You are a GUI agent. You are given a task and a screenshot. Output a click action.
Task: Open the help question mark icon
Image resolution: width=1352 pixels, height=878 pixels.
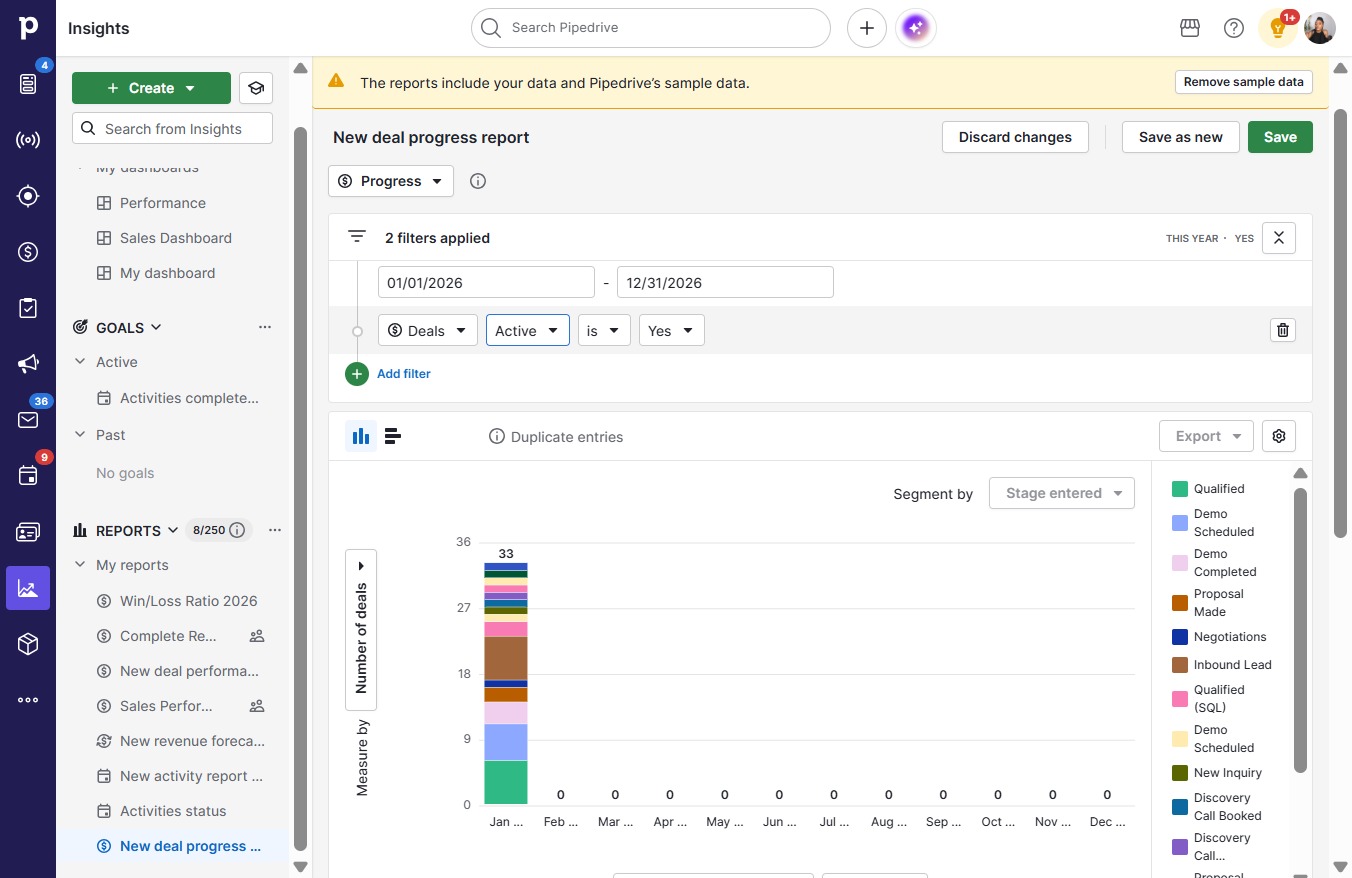coord(1234,28)
